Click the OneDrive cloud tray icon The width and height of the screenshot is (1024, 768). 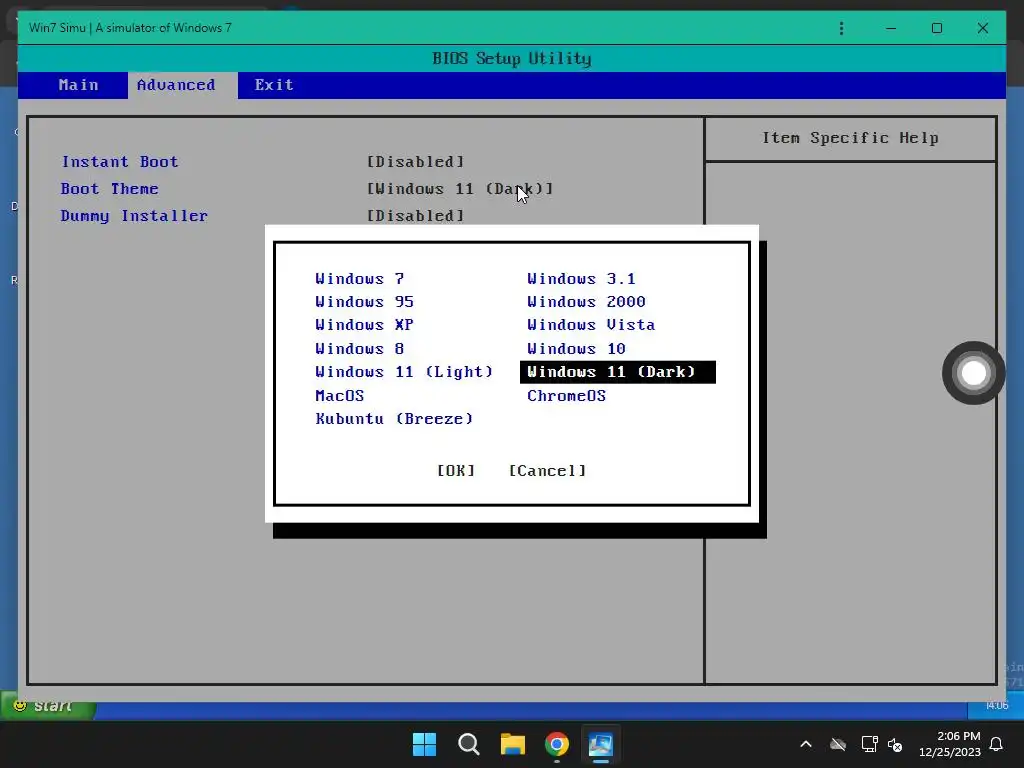838,744
